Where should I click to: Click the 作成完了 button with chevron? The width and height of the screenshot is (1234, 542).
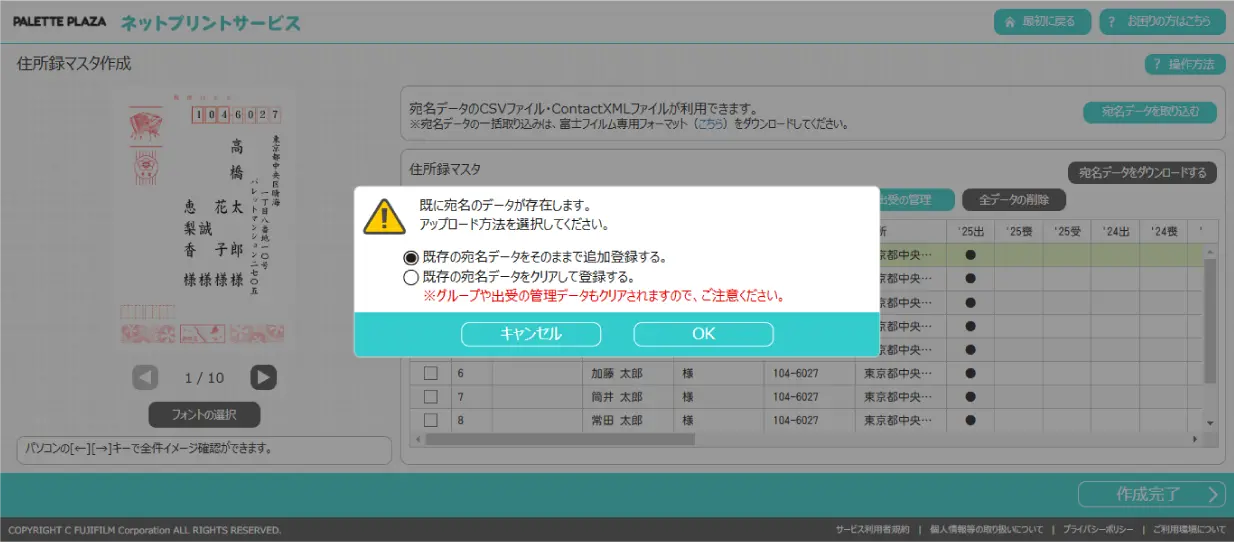[1151, 494]
